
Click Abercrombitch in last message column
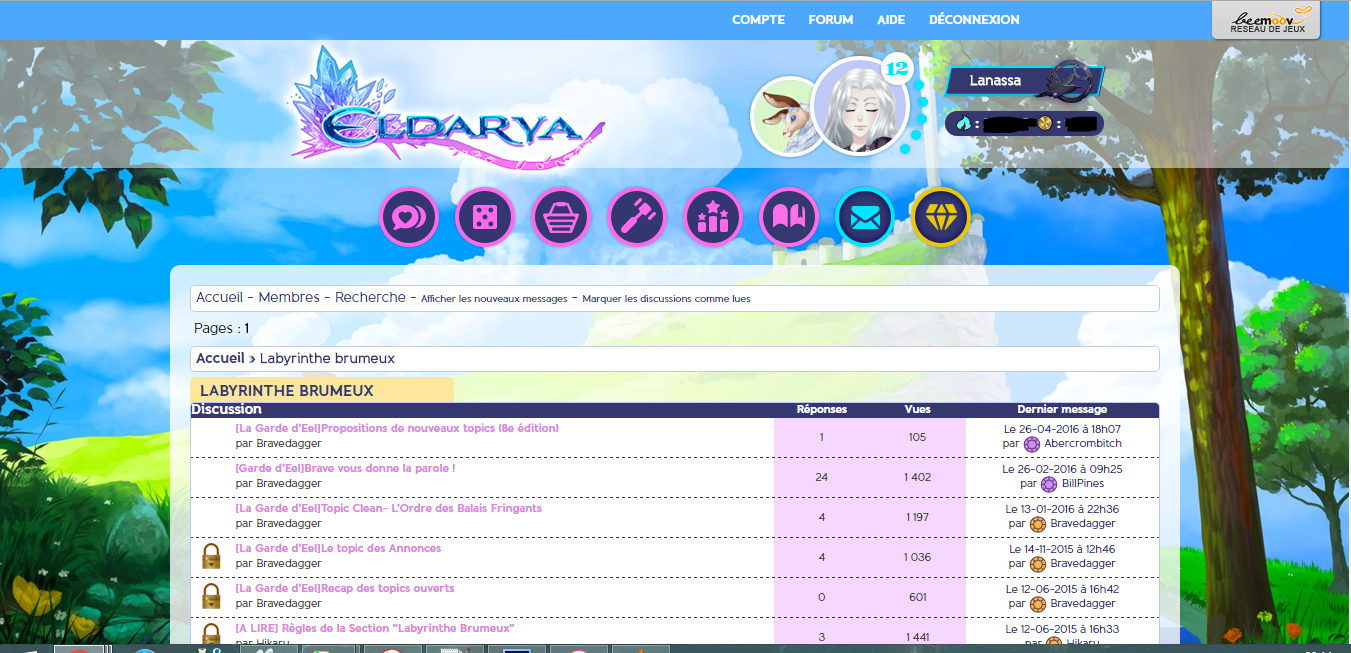tap(1083, 444)
